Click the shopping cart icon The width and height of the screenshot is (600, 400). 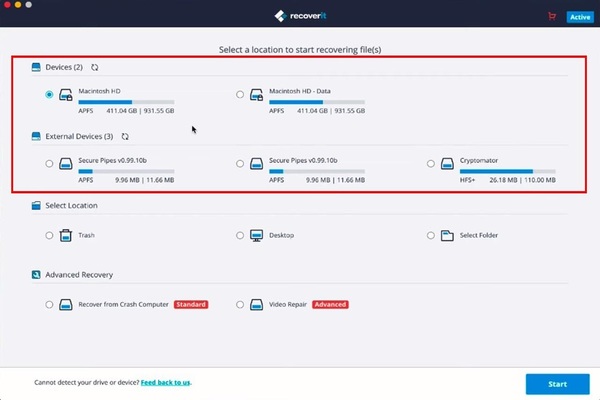click(x=552, y=16)
